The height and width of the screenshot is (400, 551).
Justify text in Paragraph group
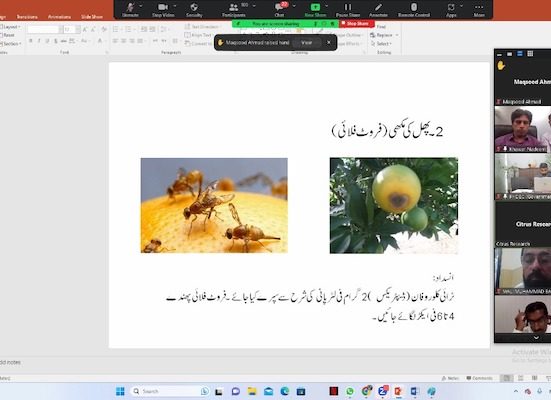click(140, 41)
